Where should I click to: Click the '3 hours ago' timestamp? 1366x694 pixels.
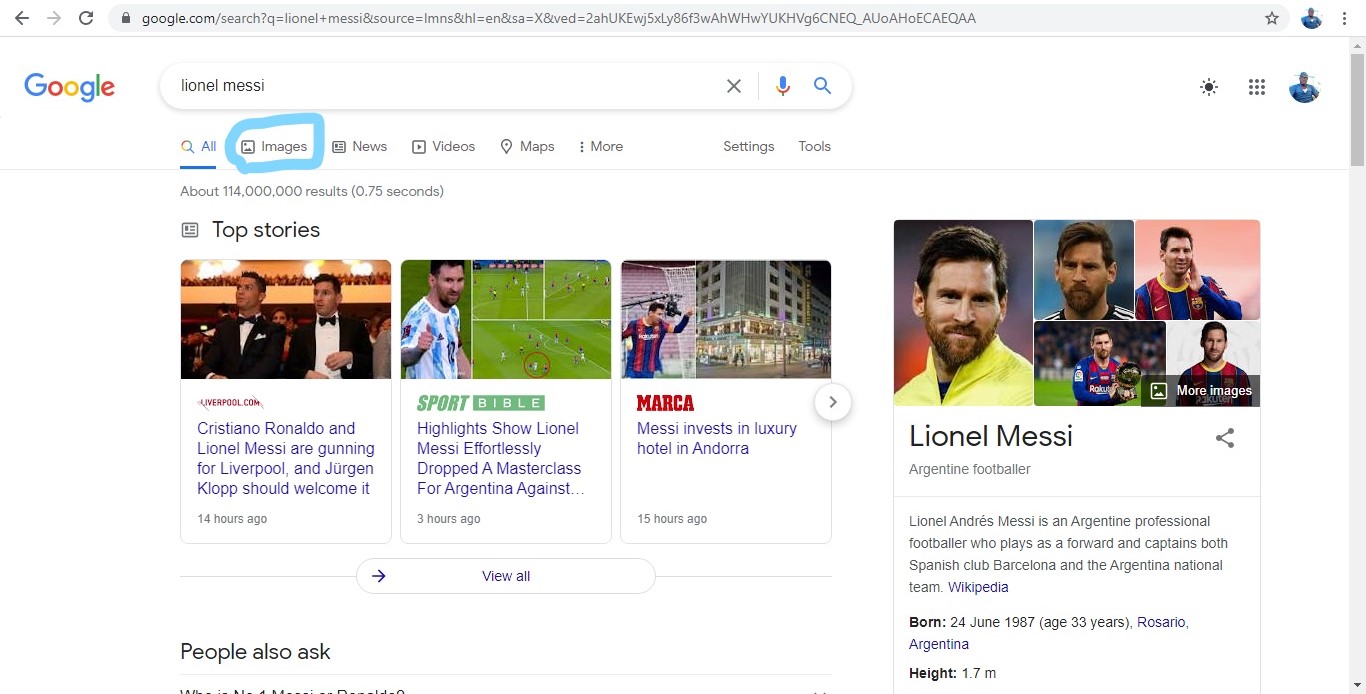click(449, 519)
